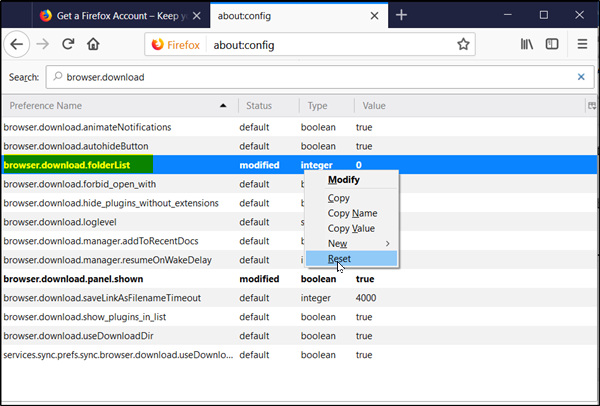
Task: Select Copy Value in the context menu
Action: pyautogui.click(x=353, y=228)
